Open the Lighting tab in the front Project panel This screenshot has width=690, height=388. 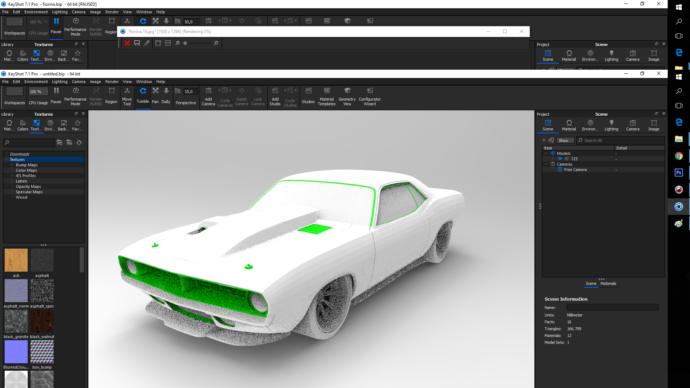click(x=611, y=125)
